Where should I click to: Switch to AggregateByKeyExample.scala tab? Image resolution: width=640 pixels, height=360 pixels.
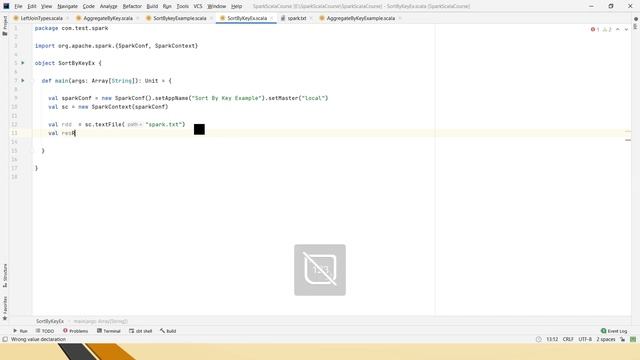coord(361,18)
